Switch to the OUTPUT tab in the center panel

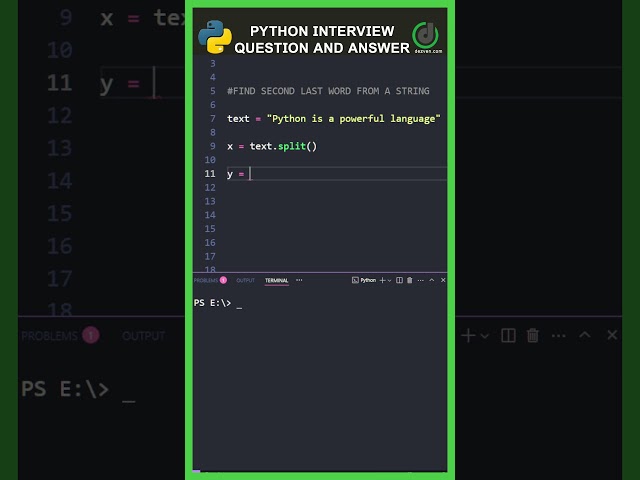(x=245, y=280)
